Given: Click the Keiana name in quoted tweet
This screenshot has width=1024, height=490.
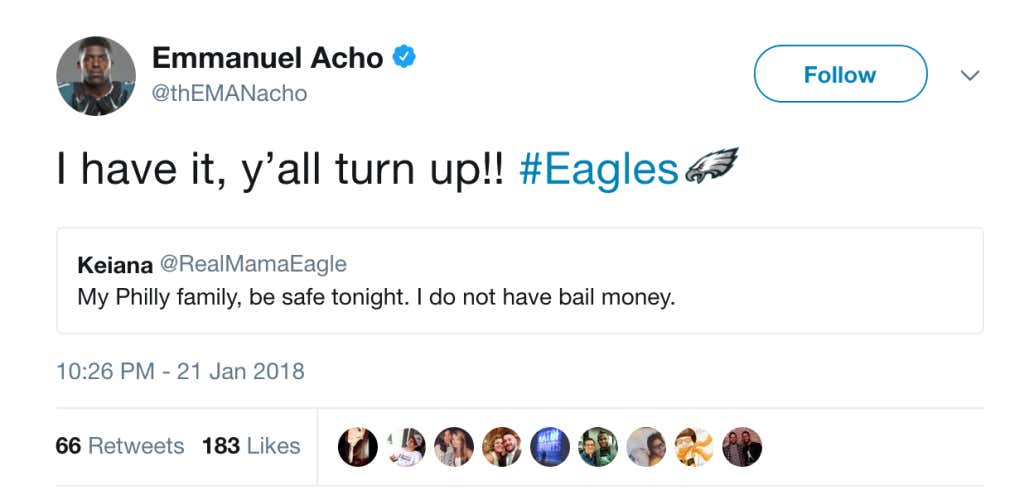Looking at the screenshot, I should pos(113,264).
